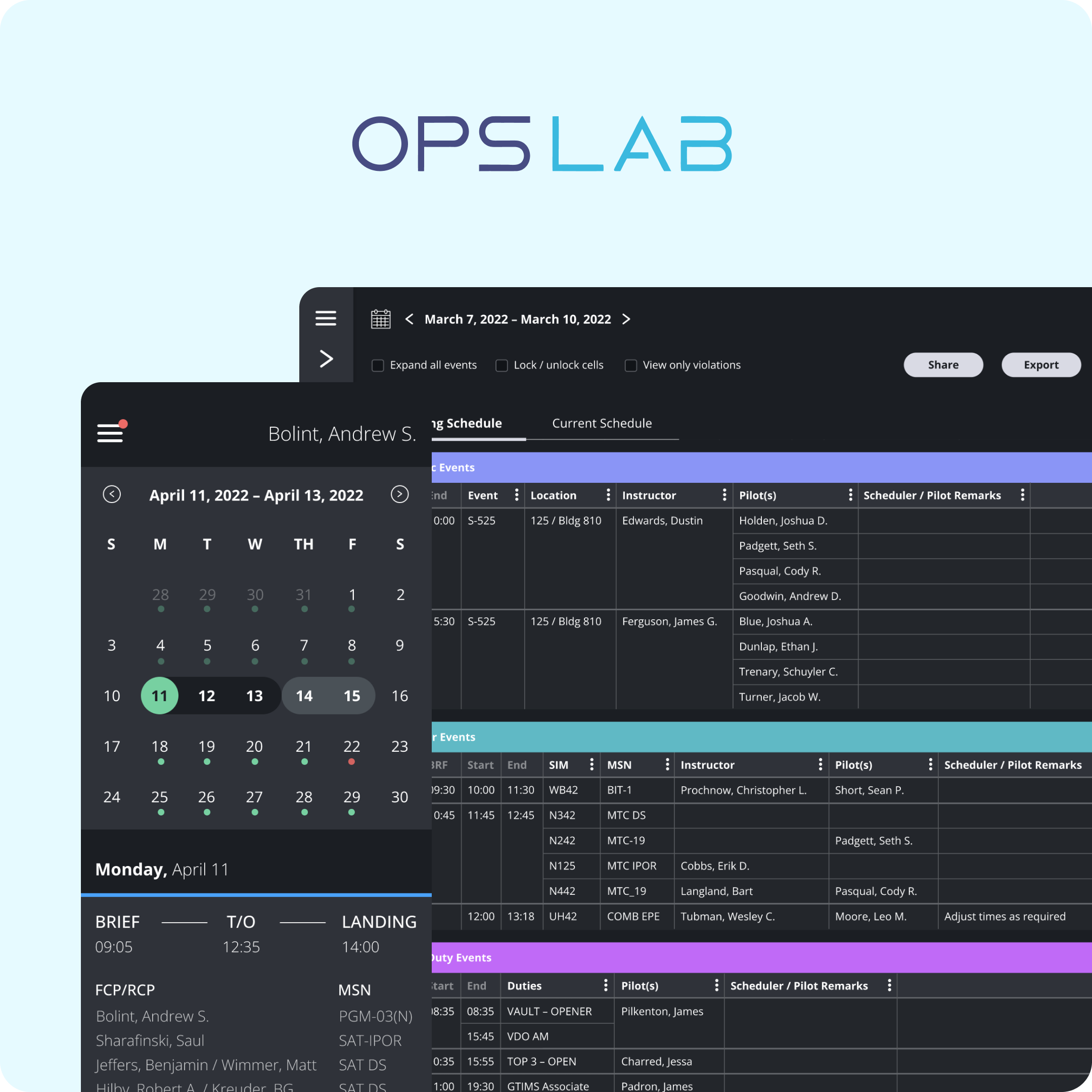
Task: Open the hamburger menu in schedule window
Action: click(326, 318)
